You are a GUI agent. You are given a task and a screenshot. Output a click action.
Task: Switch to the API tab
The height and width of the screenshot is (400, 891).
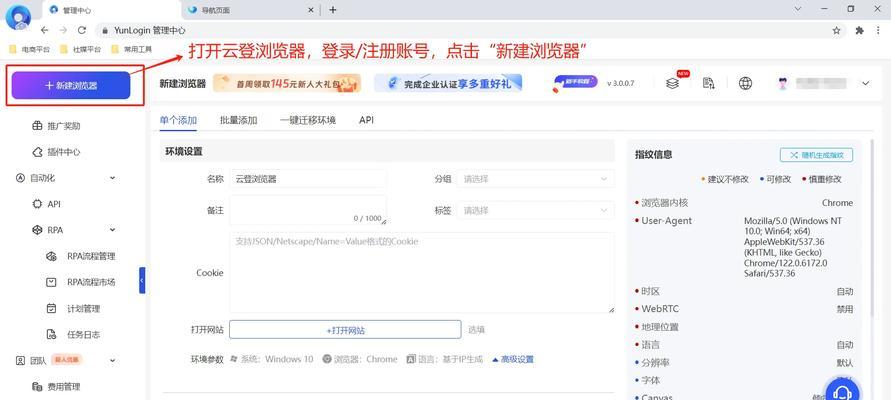367,120
